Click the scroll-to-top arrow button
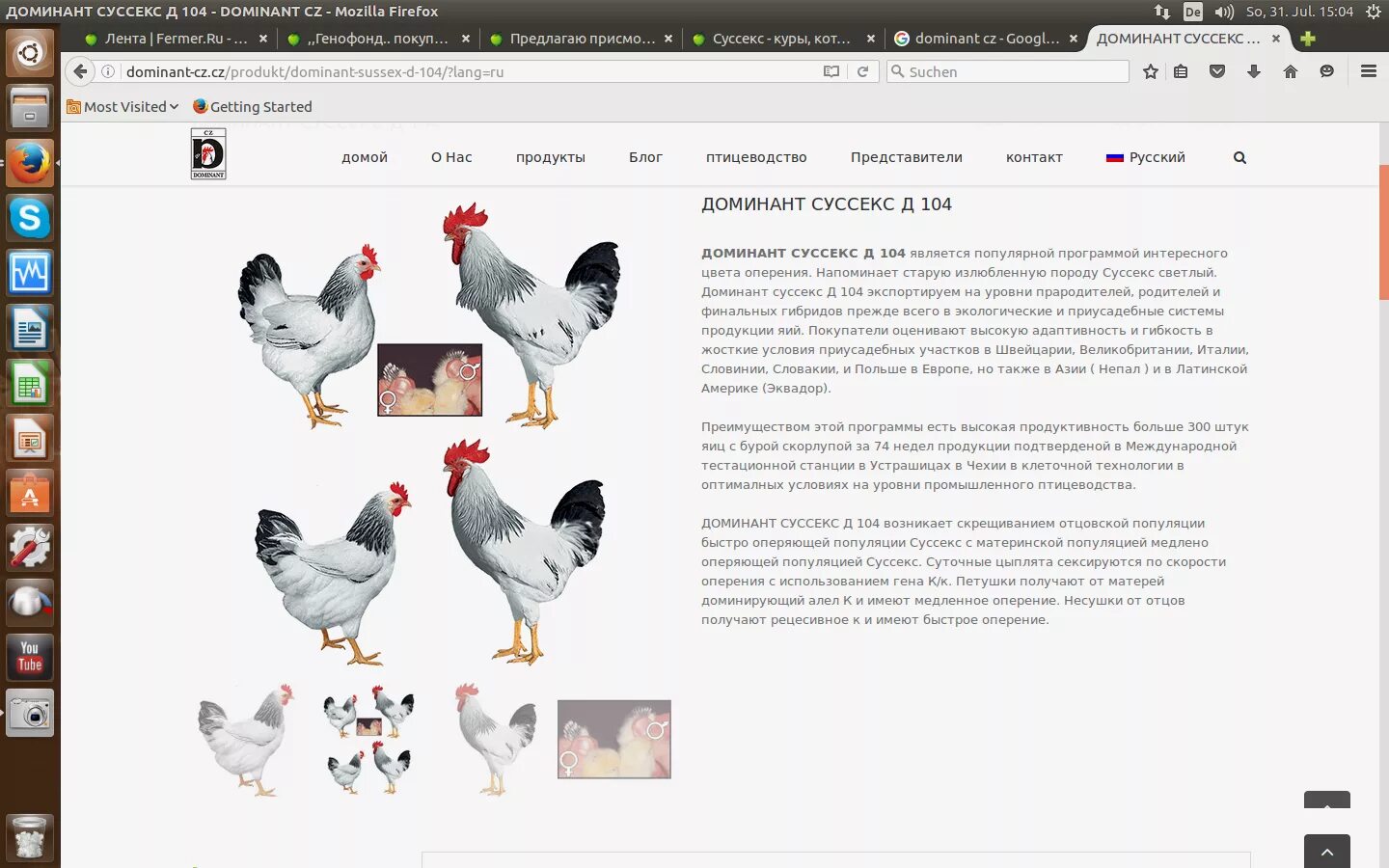Image resolution: width=1389 pixels, height=868 pixels. coord(1327,851)
